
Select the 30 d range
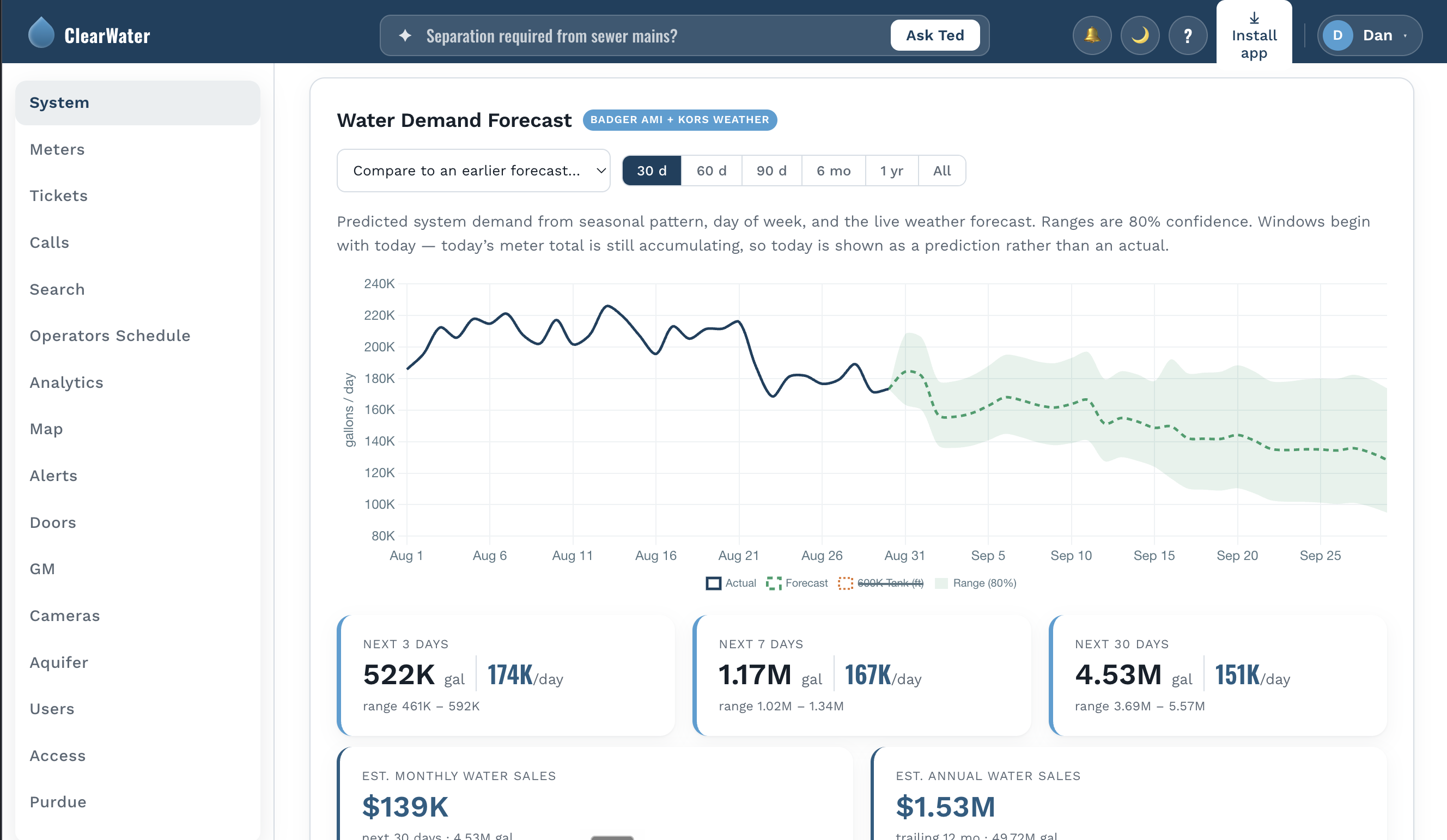652,171
